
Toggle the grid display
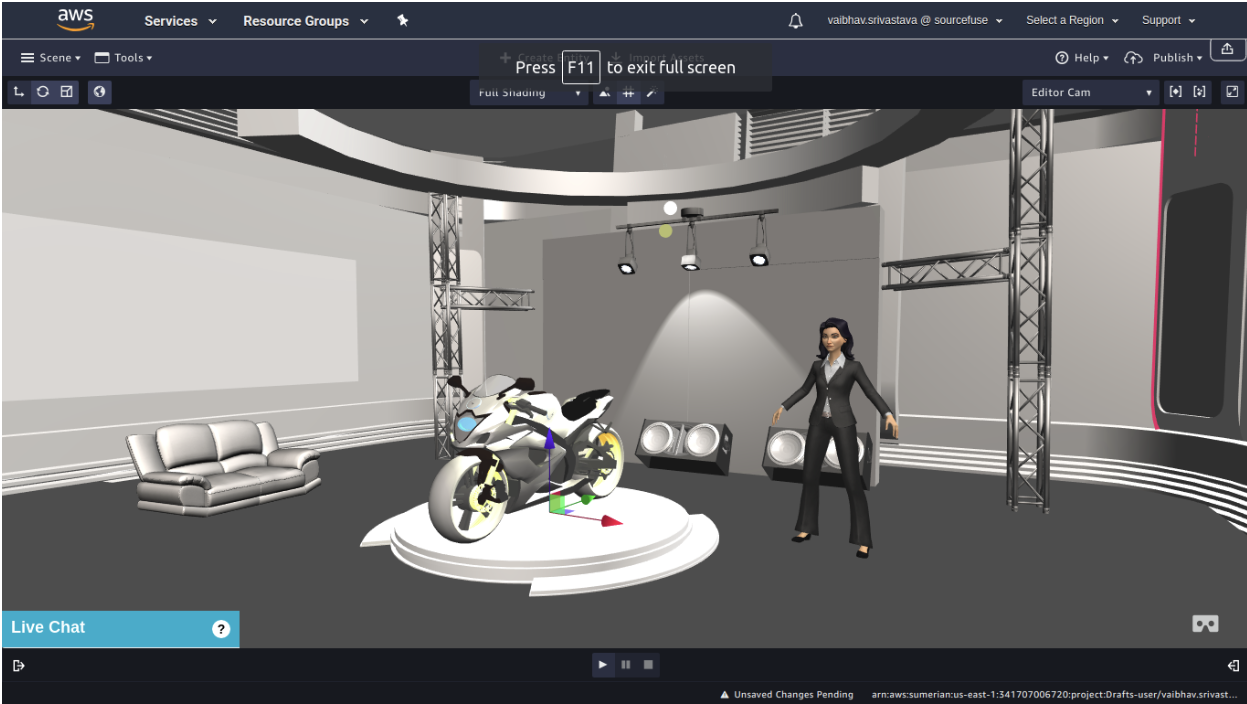point(628,93)
